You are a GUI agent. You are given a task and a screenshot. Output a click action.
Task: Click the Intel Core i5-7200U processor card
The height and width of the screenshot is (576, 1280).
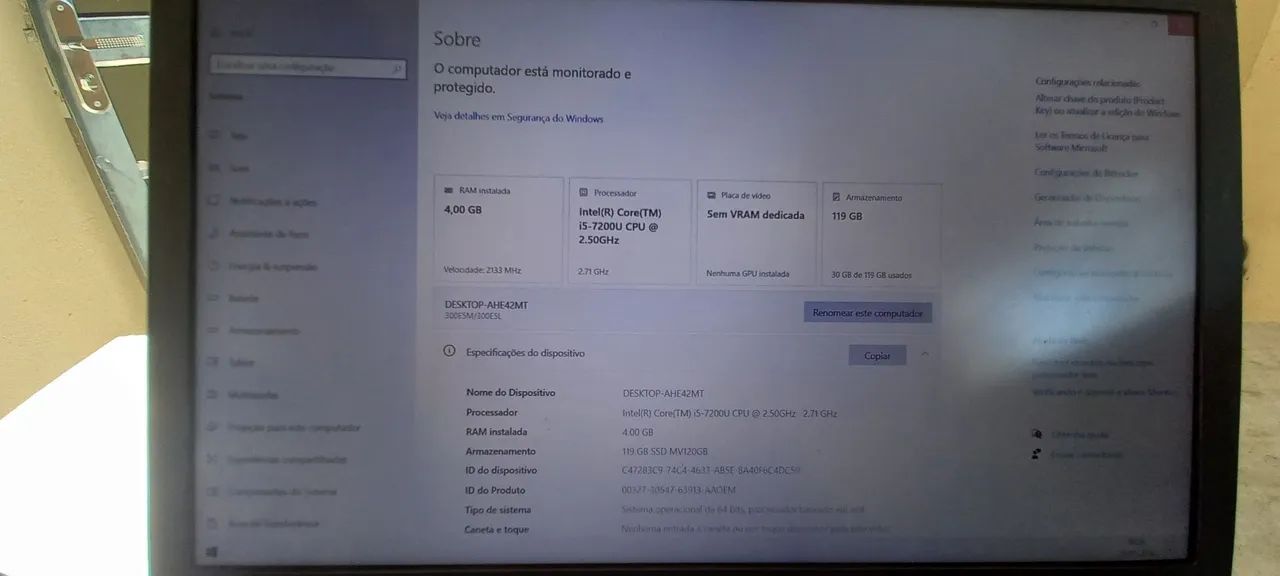click(x=630, y=231)
